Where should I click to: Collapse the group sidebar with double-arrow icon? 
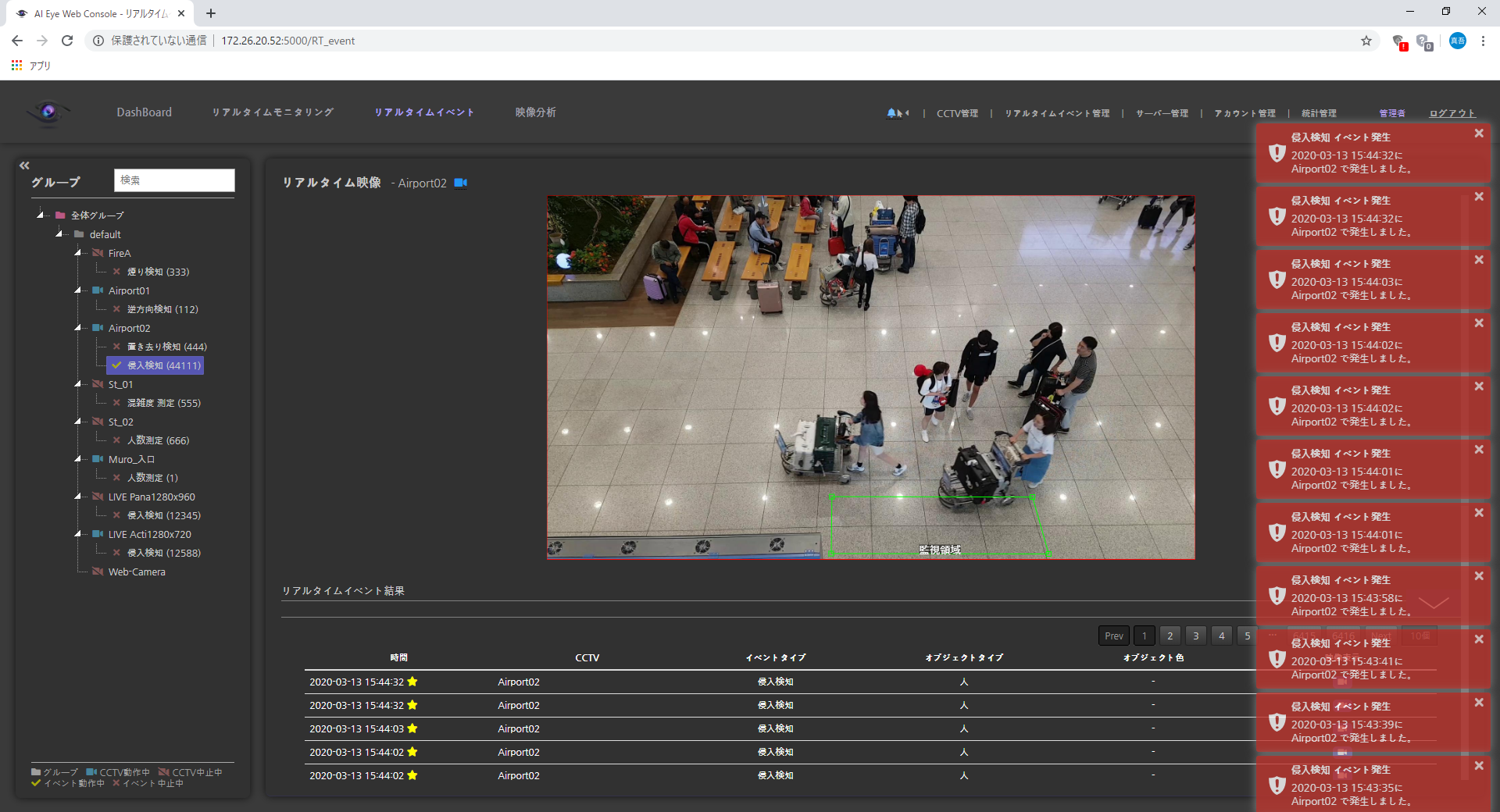coord(24,166)
